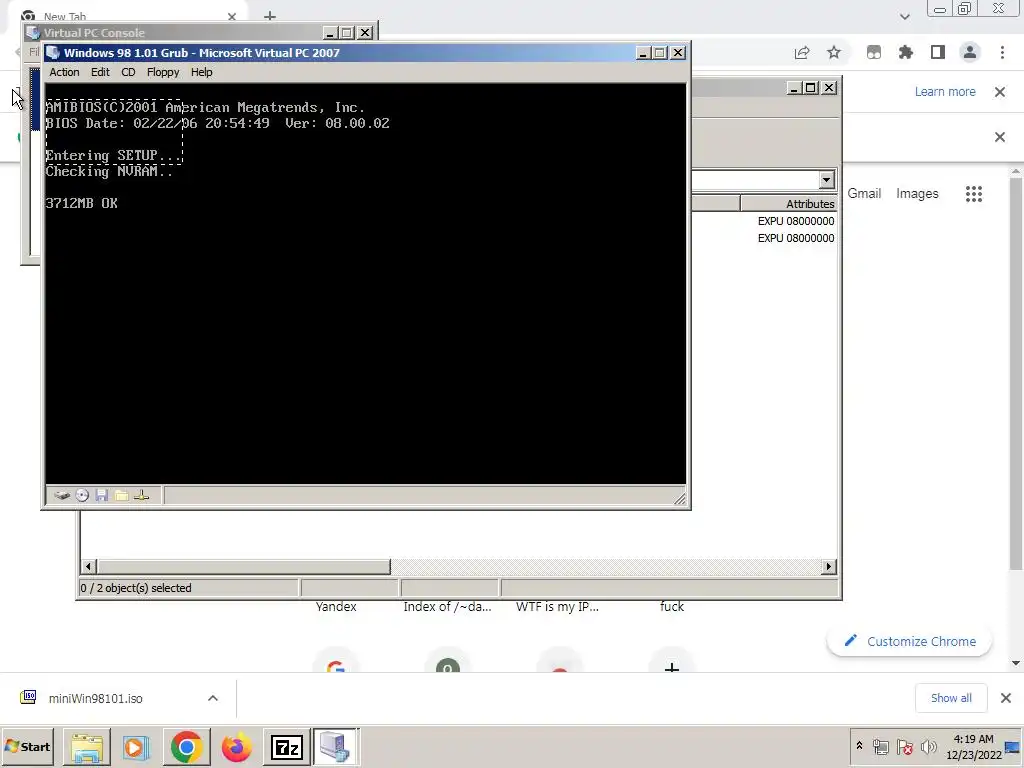Bookmark this tab with the star icon
1024x768 pixels.
pos(834,53)
